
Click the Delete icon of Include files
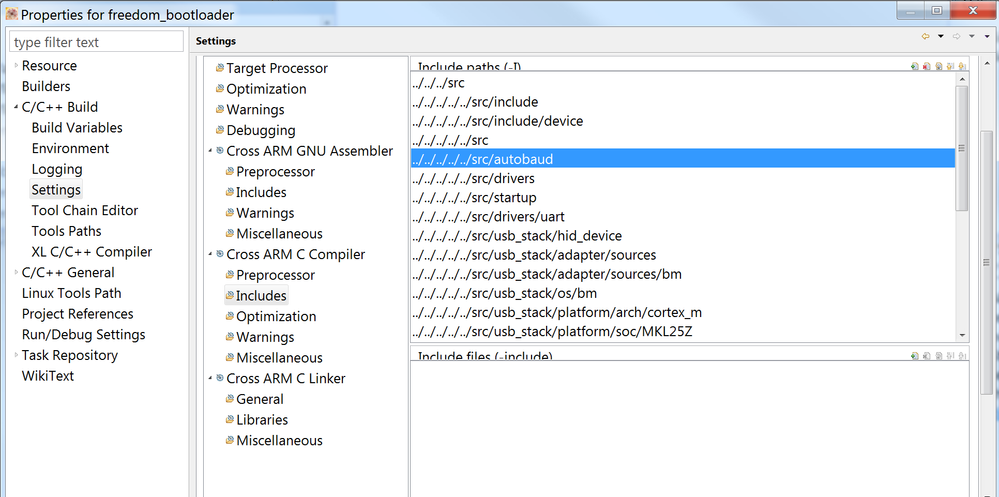pyautogui.click(x=926, y=356)
